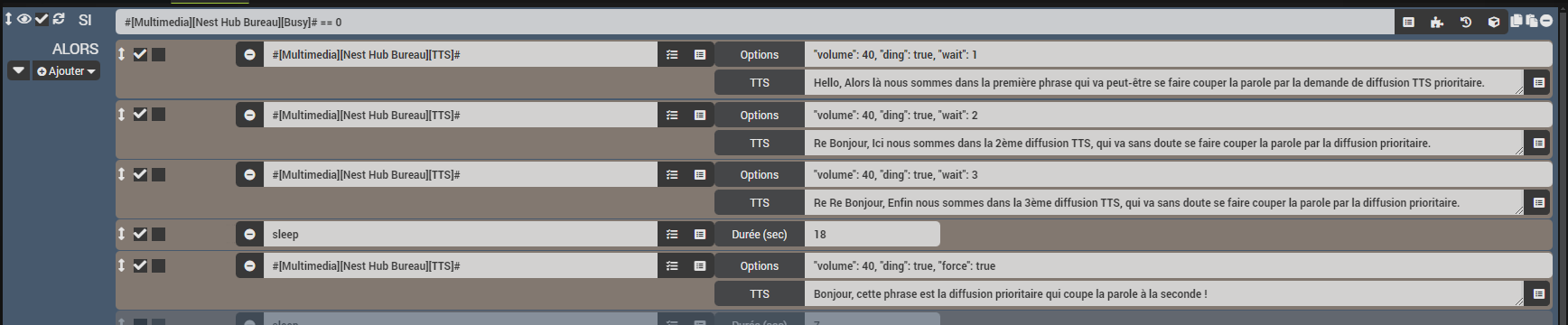Click first row's Nest Hub Bureau TTS command field
The image size is (1568, 325).
click(461, 55)
